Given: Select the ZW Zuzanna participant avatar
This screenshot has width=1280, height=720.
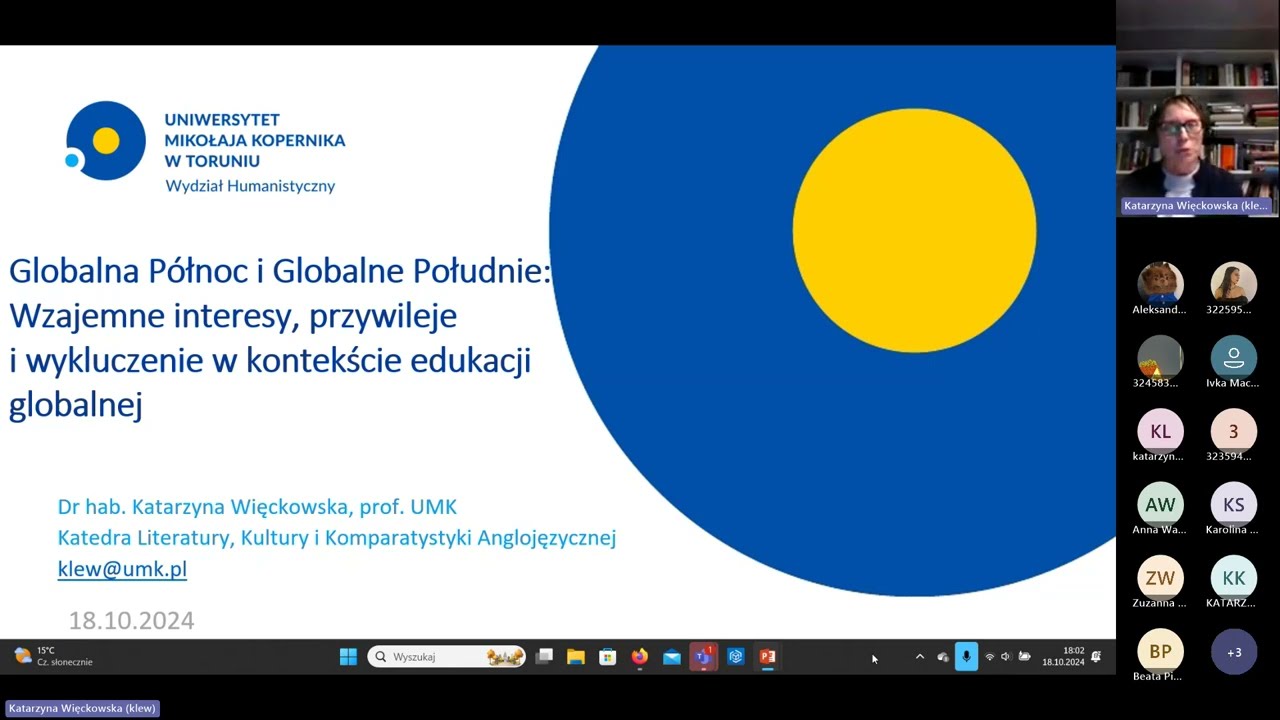Looking at the screenshot, I should (x=1160, y=578).
